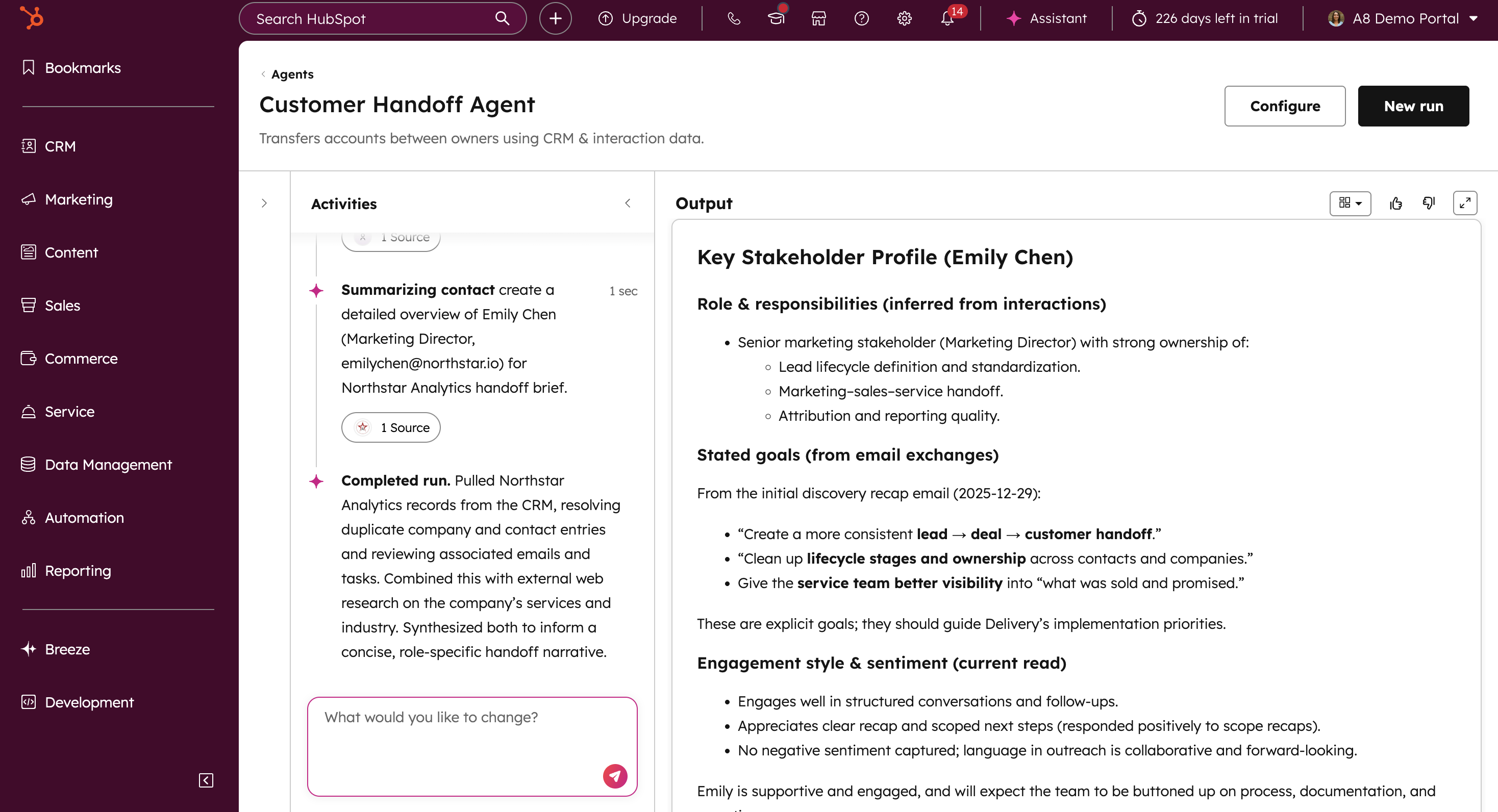
Task: Select Marketing in the sidebar
Action: point(79,199)
